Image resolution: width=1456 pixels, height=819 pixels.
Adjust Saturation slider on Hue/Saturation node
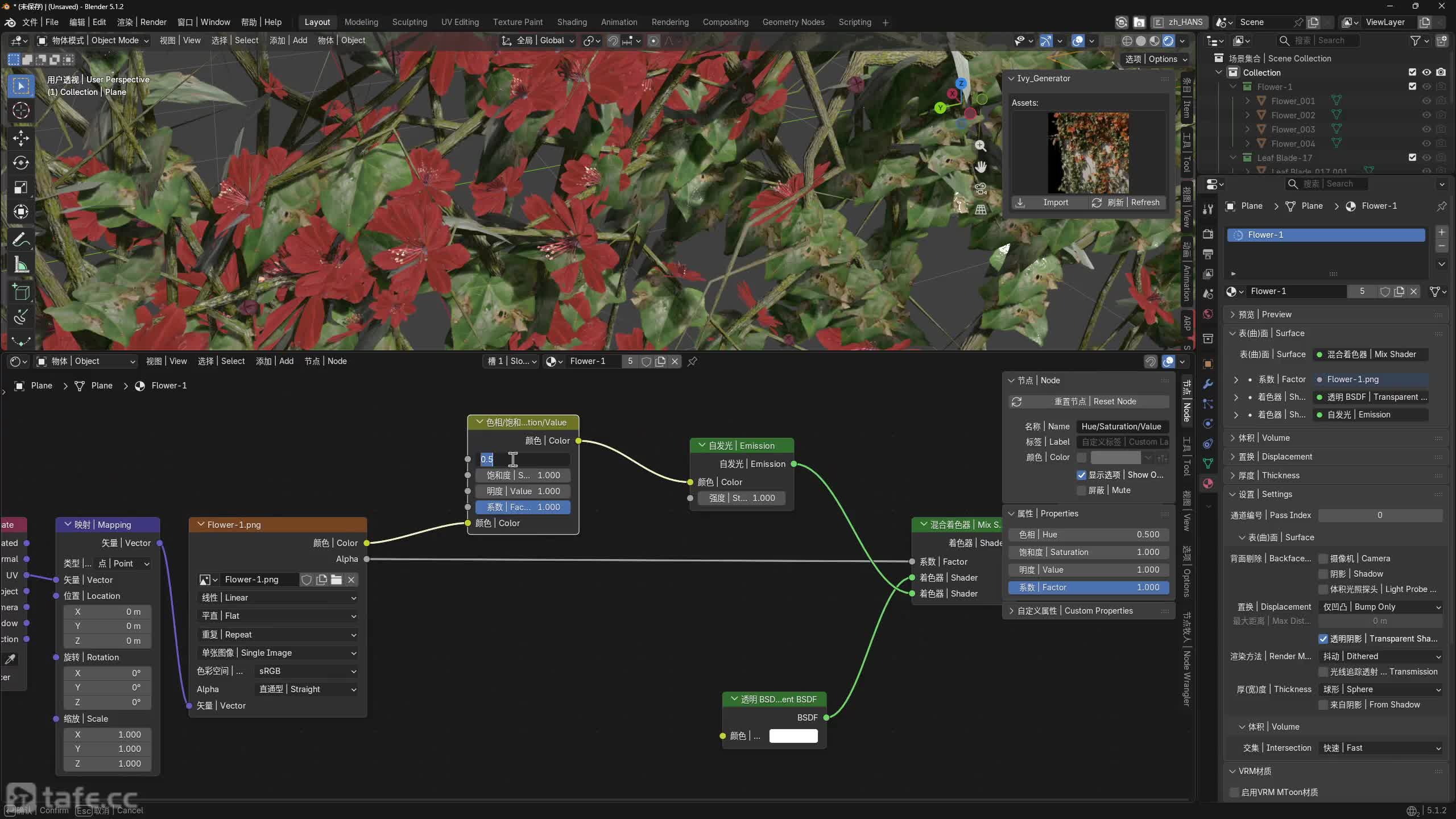[523, 475]
